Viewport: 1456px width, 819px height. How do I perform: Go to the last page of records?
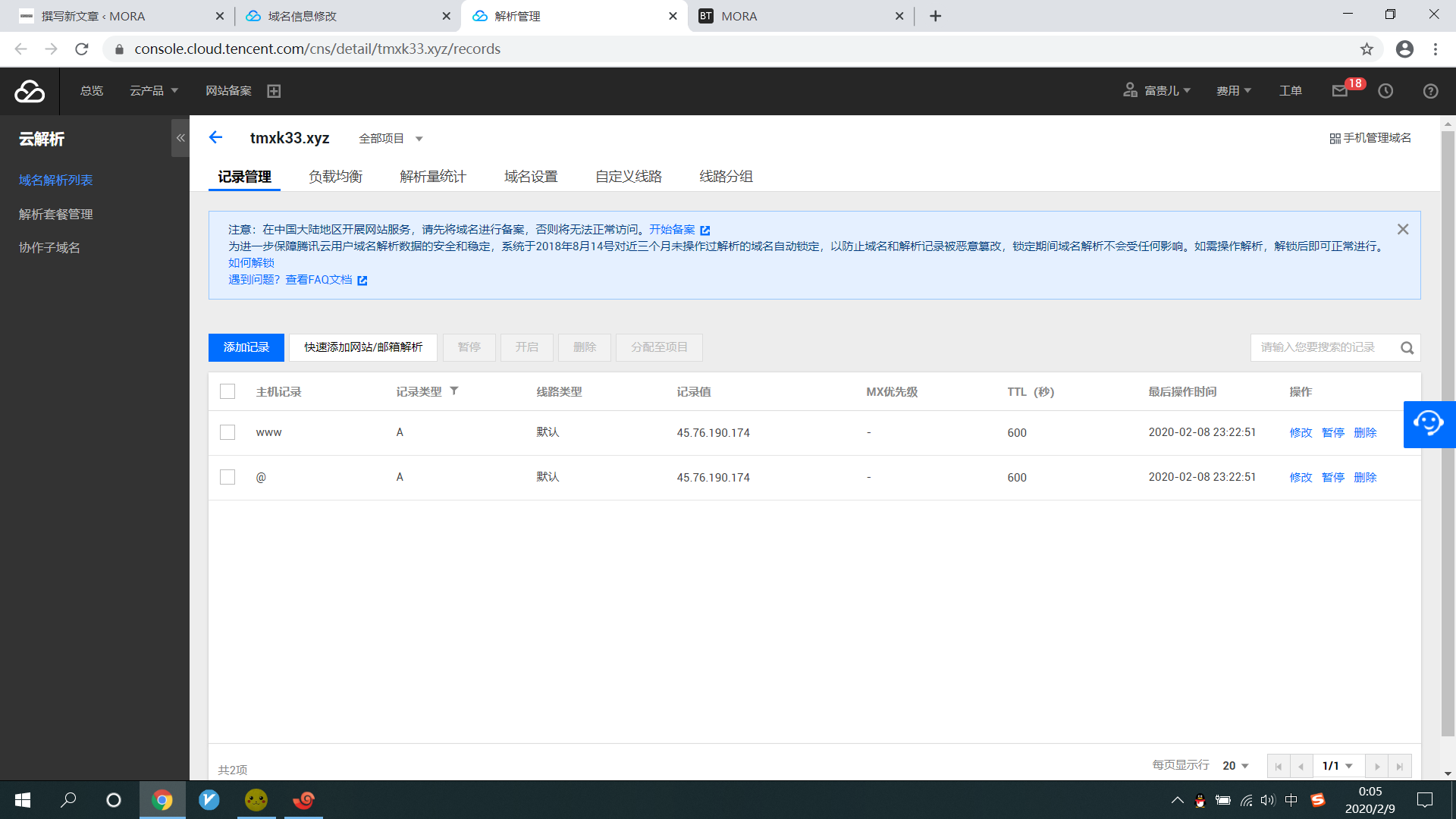pyautogui.click(x=1400, y=767)
